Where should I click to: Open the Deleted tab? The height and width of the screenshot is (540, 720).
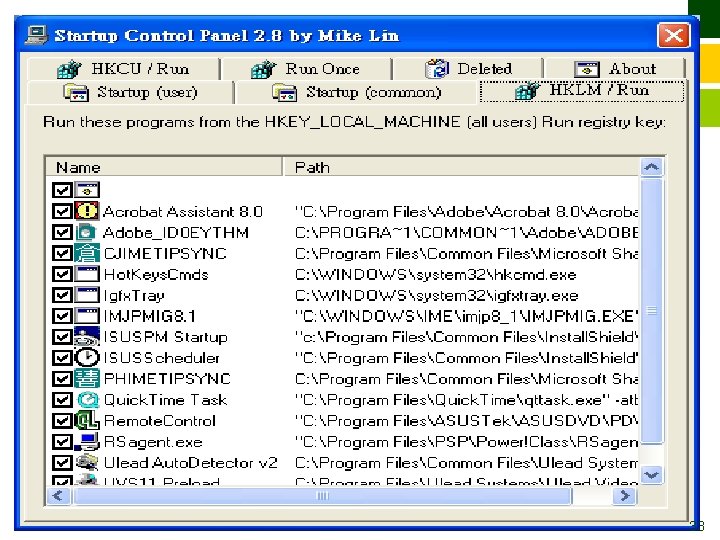pos(468,69)
